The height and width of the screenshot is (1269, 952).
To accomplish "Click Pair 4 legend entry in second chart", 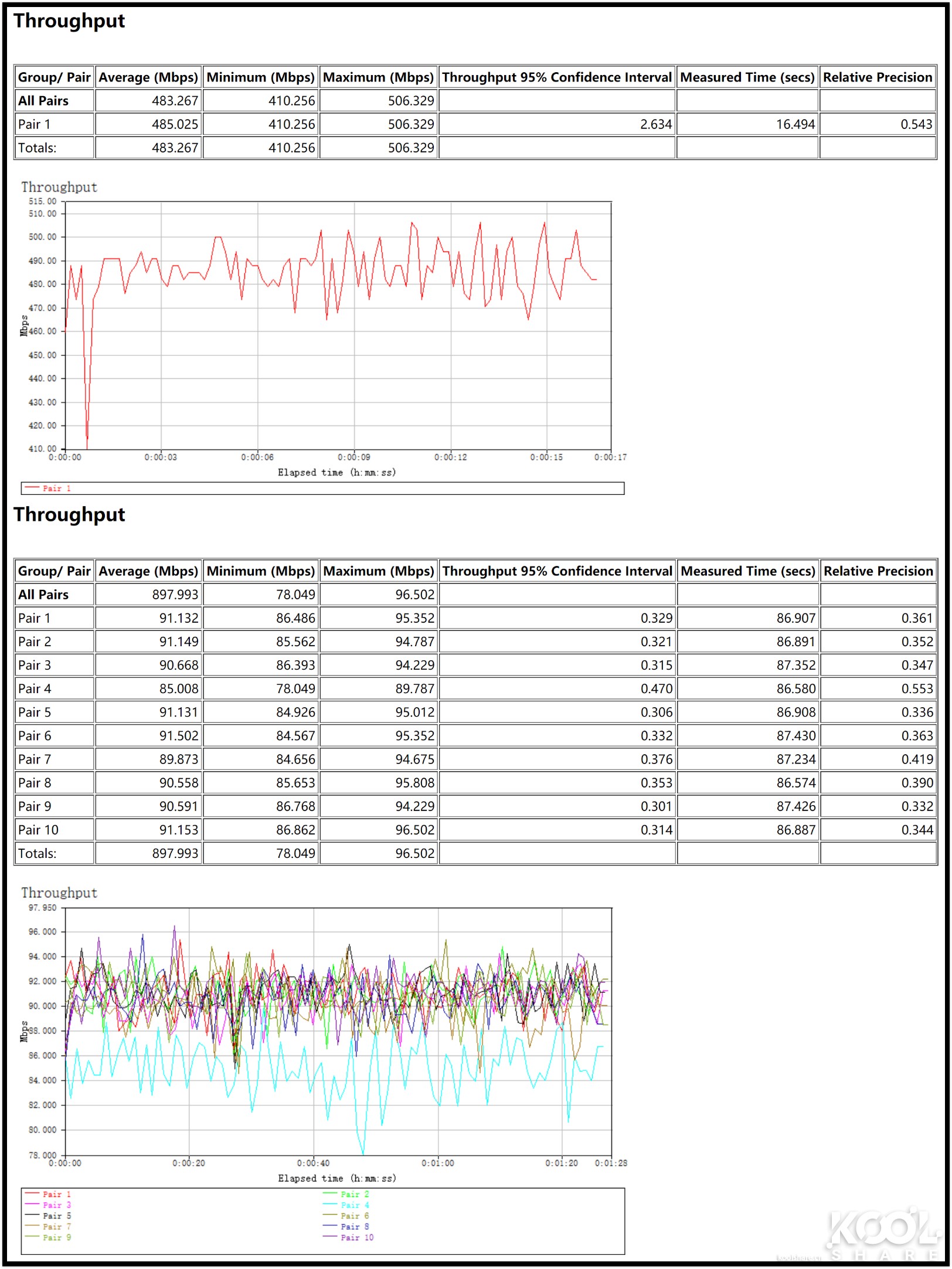I will 346,1205.
